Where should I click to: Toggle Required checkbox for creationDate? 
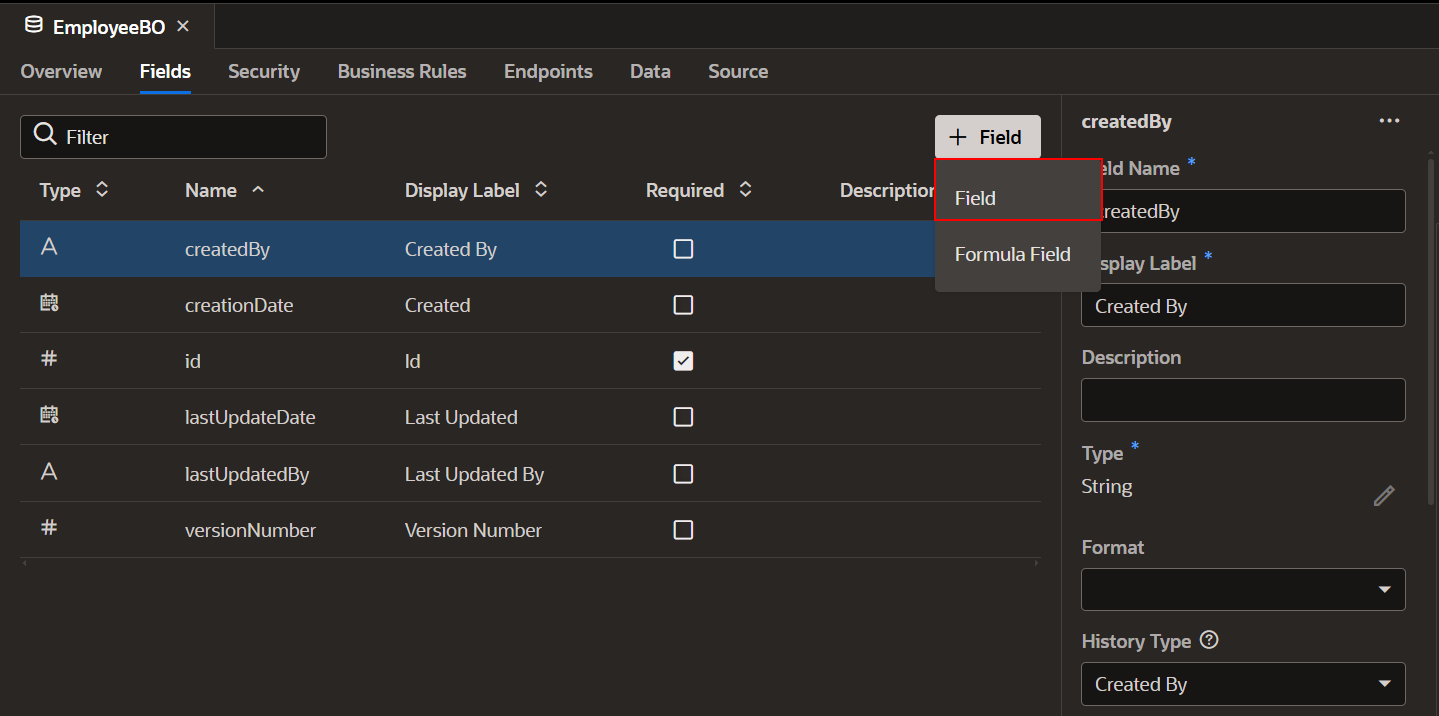tap(683, 305)
